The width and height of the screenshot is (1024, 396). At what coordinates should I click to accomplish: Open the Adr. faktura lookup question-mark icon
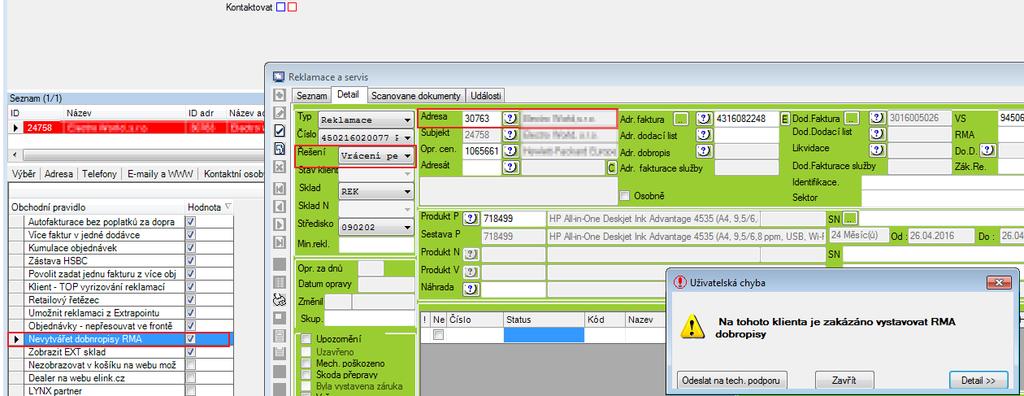click(703, 119)
